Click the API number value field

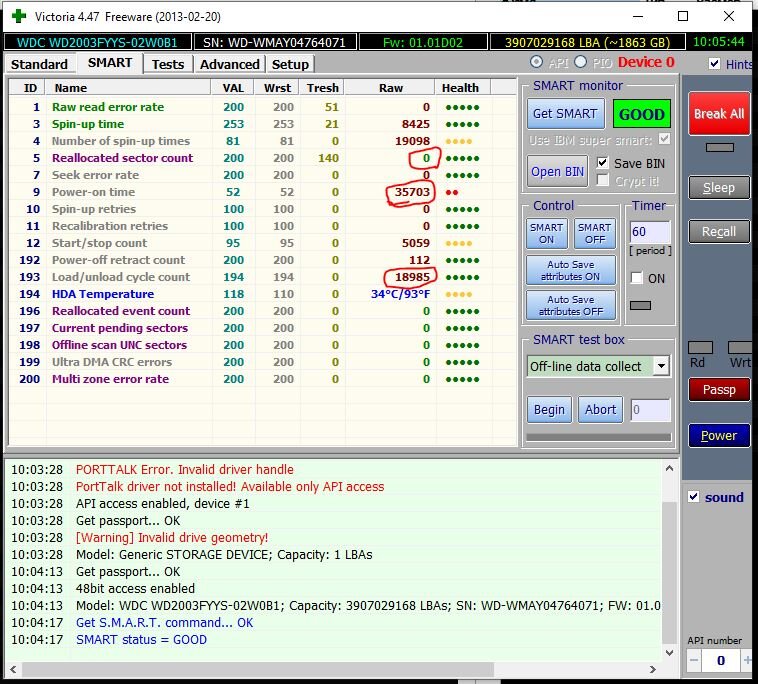coord(720,660)
